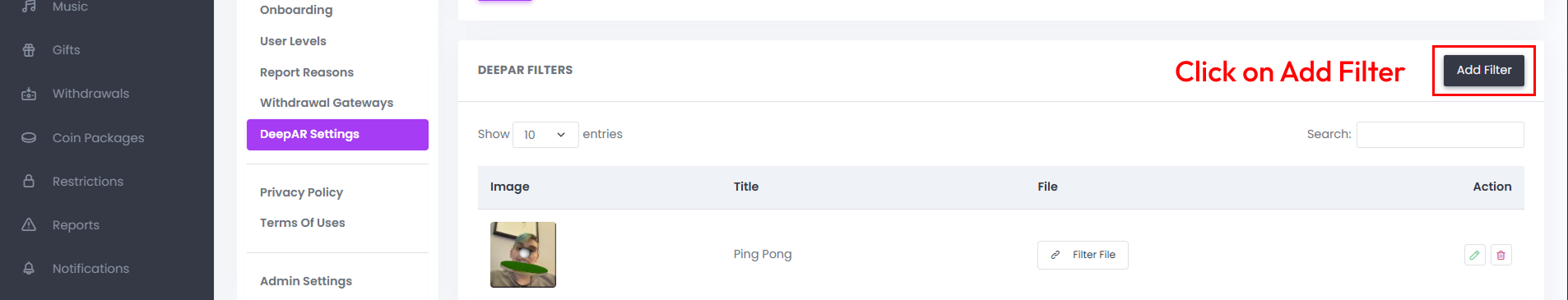
Task: Click the Notifications bell icon
Action: (29, 268)
